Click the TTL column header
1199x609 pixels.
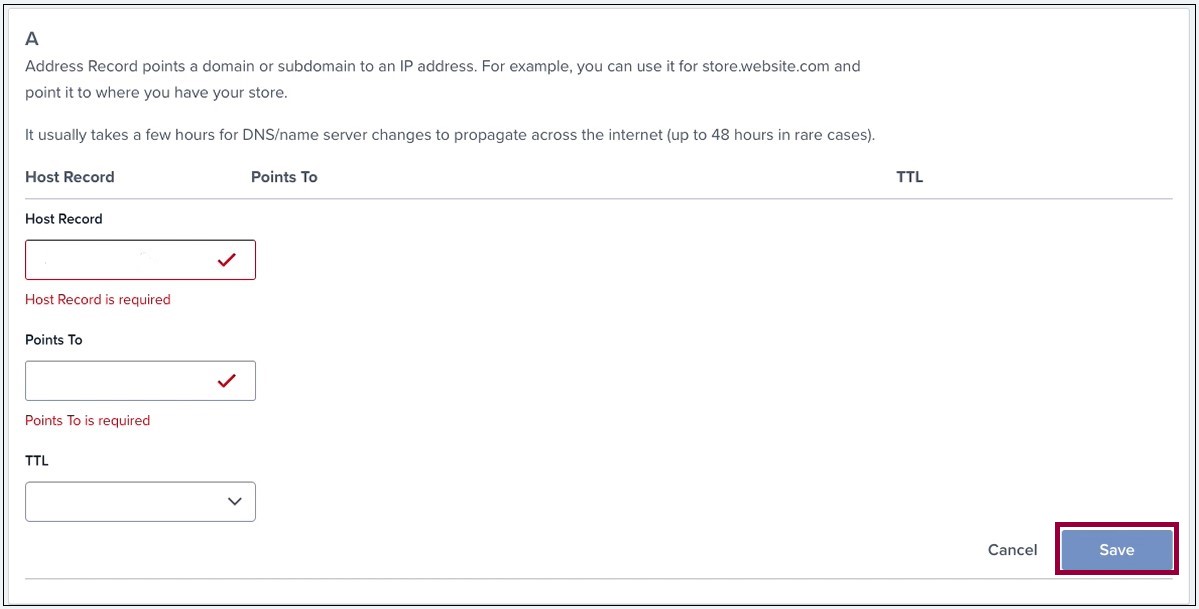[x=909, y=177]
